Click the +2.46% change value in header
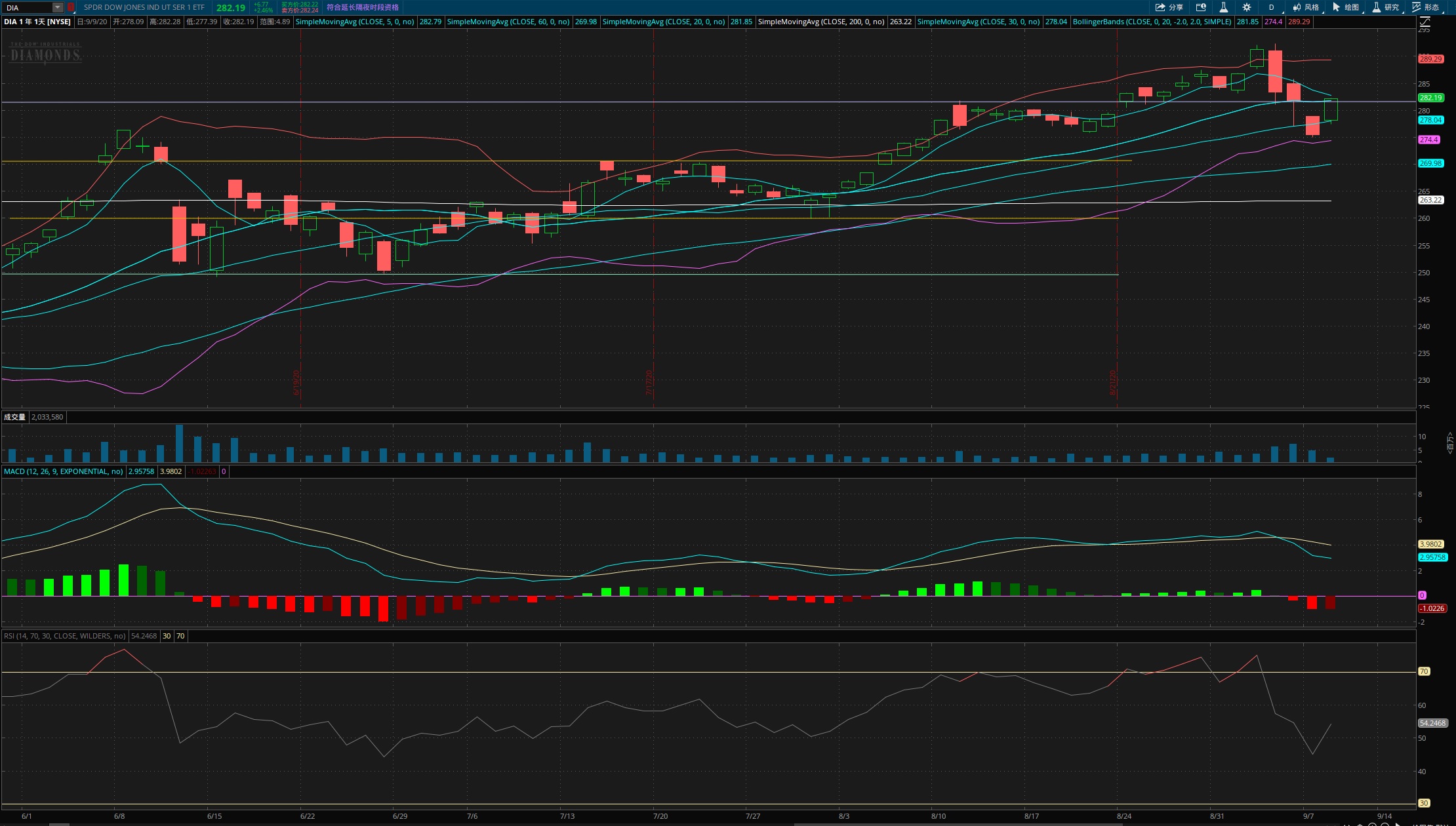1456x826 pixels. 263,10
